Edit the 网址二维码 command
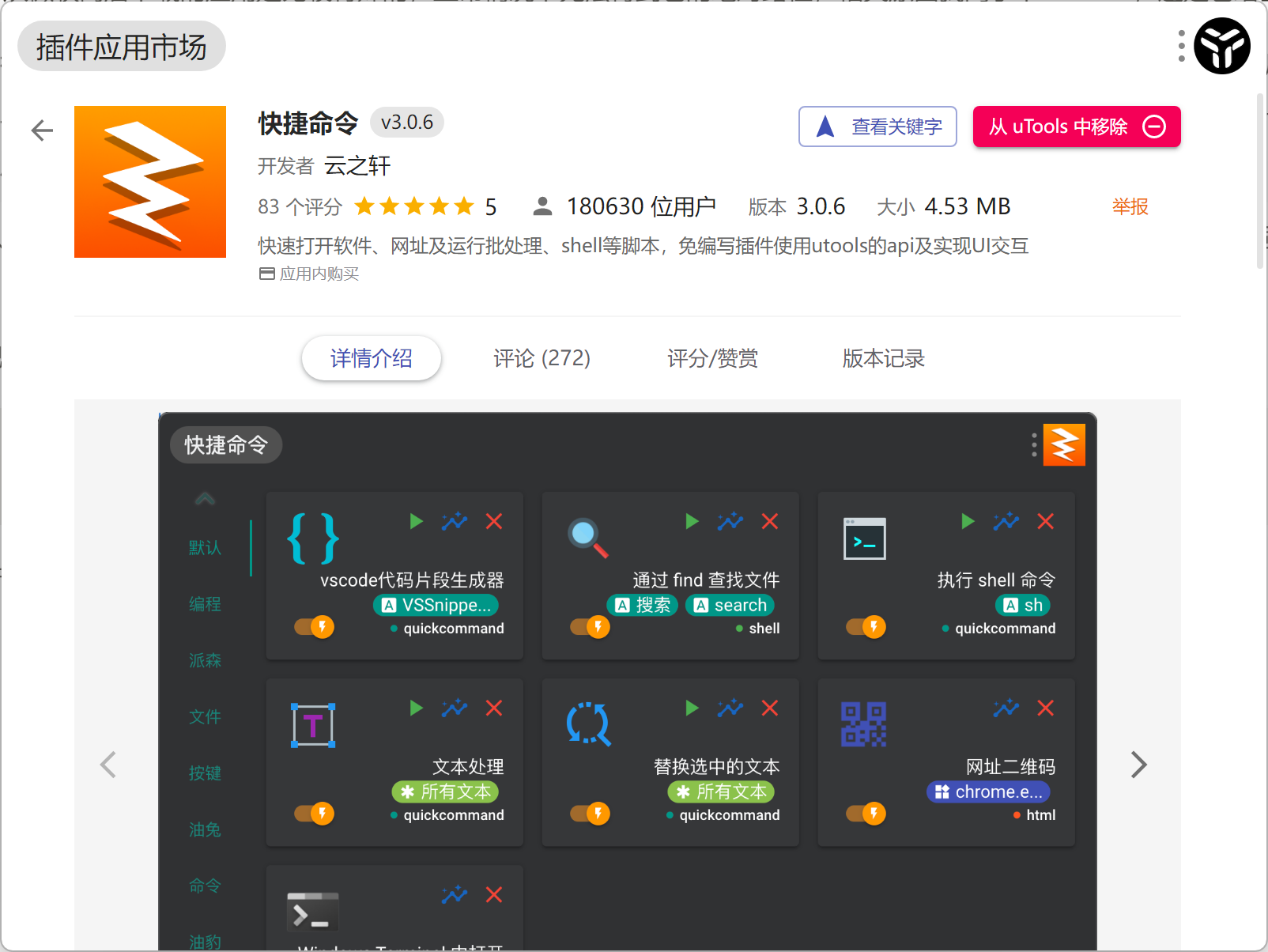Image resolution: width=1268 pixels, height=952 pixels. point(1006,708)
